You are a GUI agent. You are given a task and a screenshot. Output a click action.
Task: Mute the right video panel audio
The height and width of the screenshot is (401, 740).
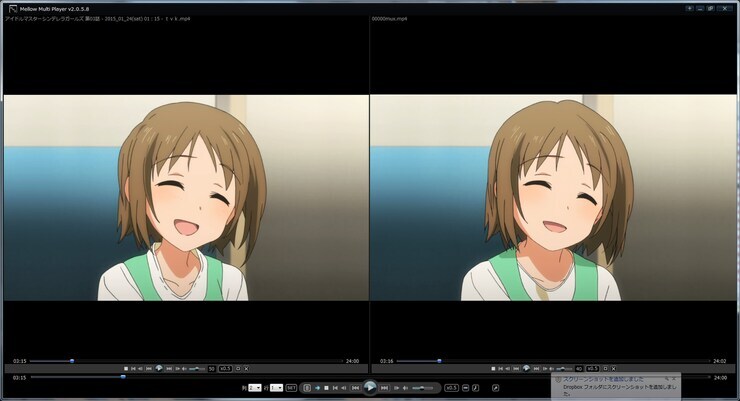551,368
